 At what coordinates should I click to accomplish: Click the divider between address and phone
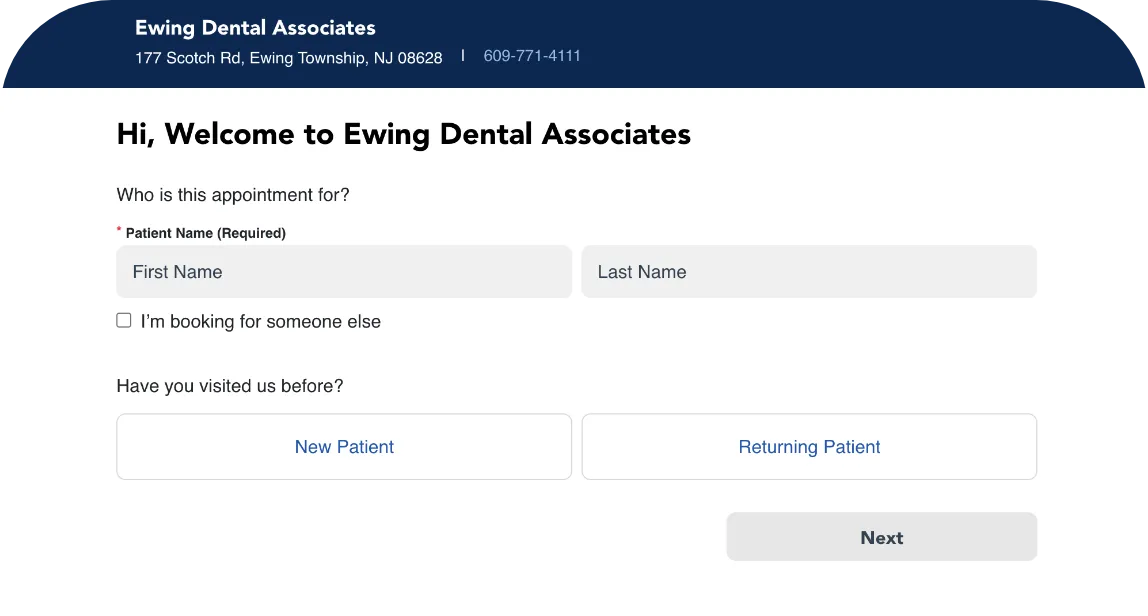[463, 56]
